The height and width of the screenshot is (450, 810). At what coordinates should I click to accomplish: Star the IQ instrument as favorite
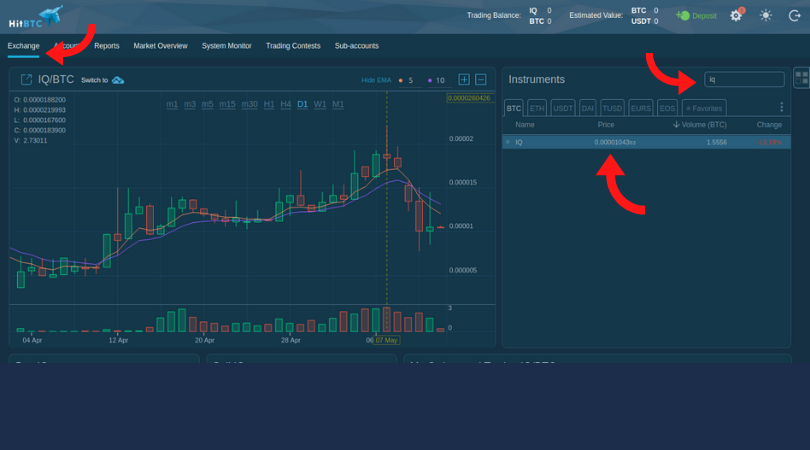click(508, 142)
